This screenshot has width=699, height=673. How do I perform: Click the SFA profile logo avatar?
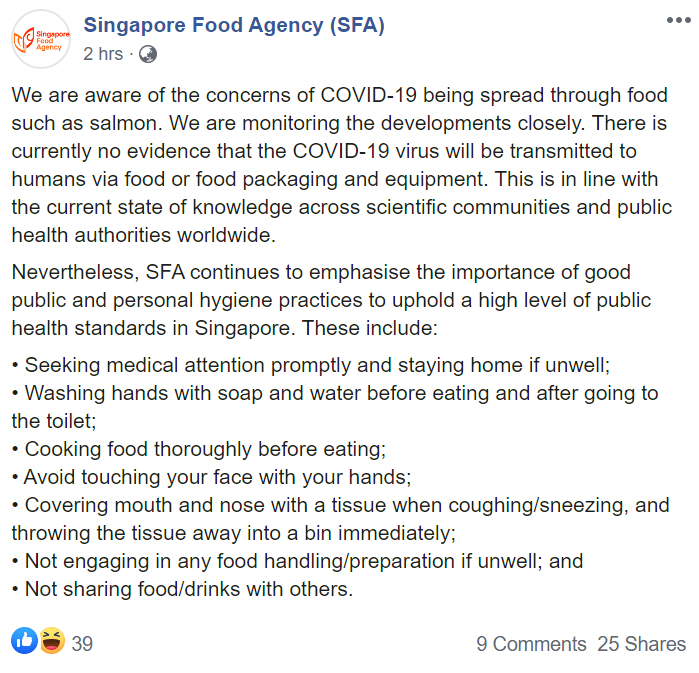[x=40, y=39]
